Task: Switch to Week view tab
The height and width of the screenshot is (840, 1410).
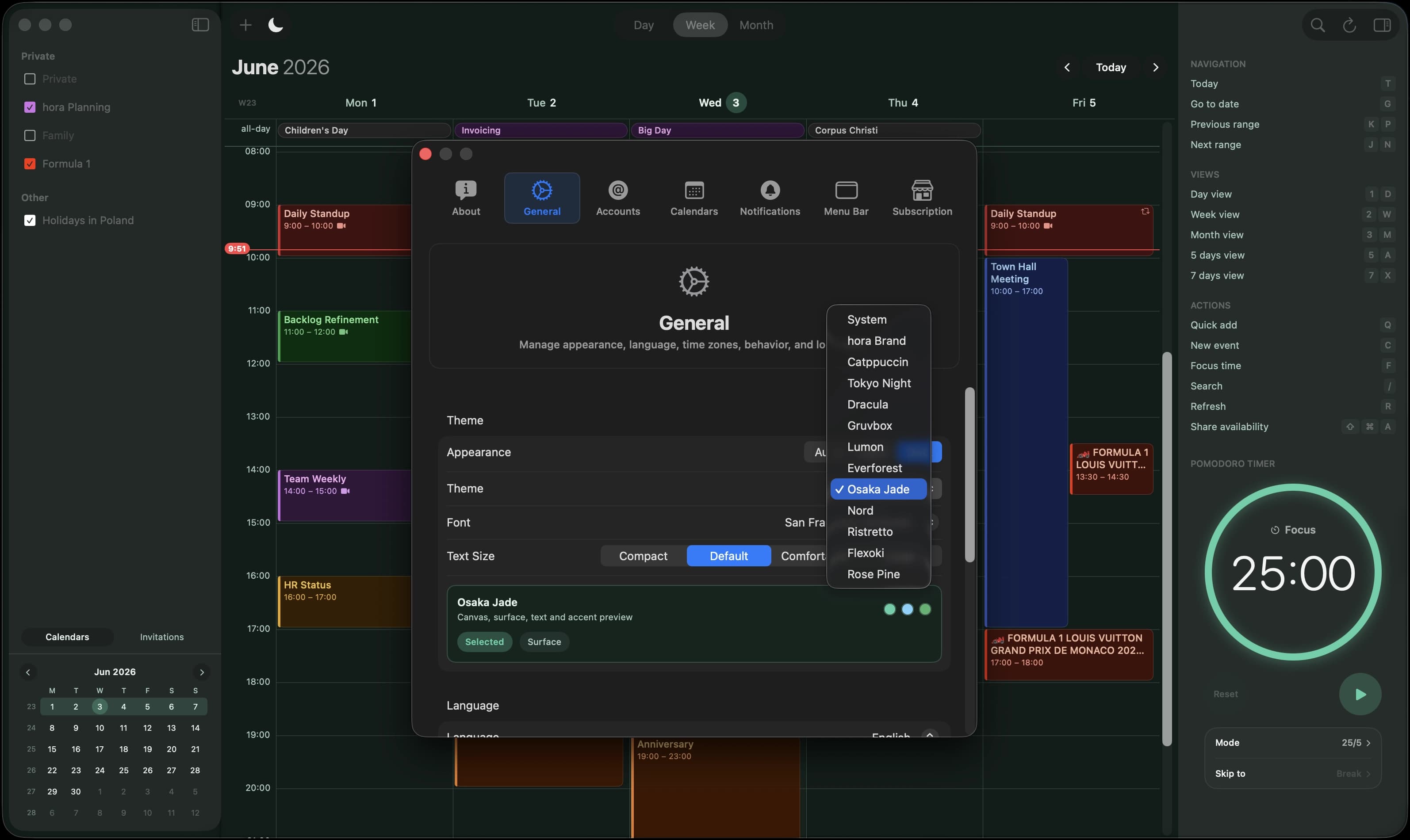Action: [x=700, y=25]
